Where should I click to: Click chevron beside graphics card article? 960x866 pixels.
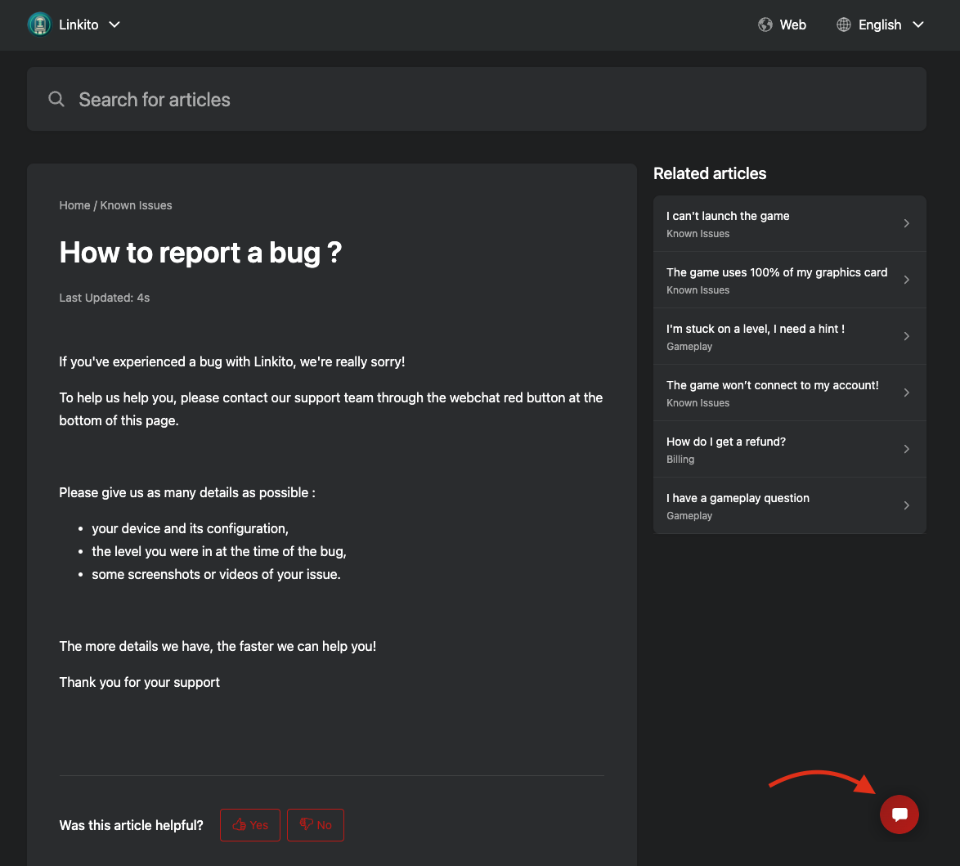(x=906, y=280)
